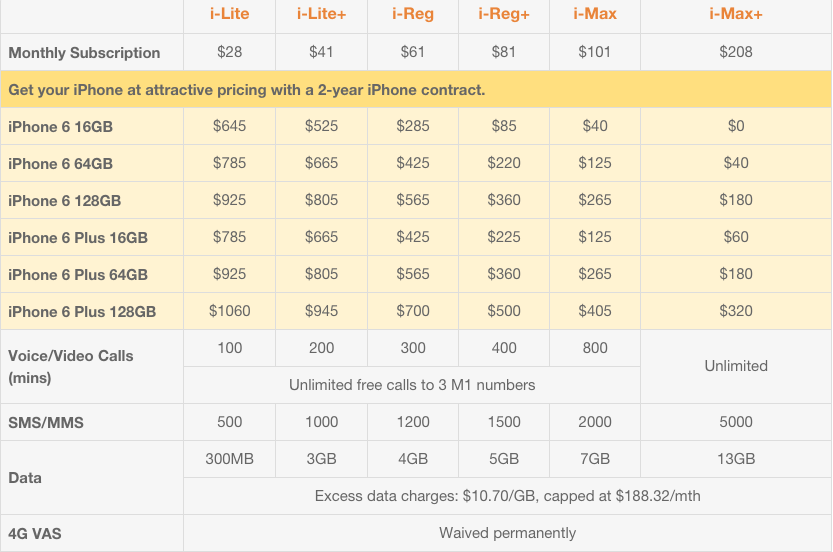Click the 2-year iPhone contract banner text
Screen dimensions: 833x552
pyautogui.click(x=247, y=90)
